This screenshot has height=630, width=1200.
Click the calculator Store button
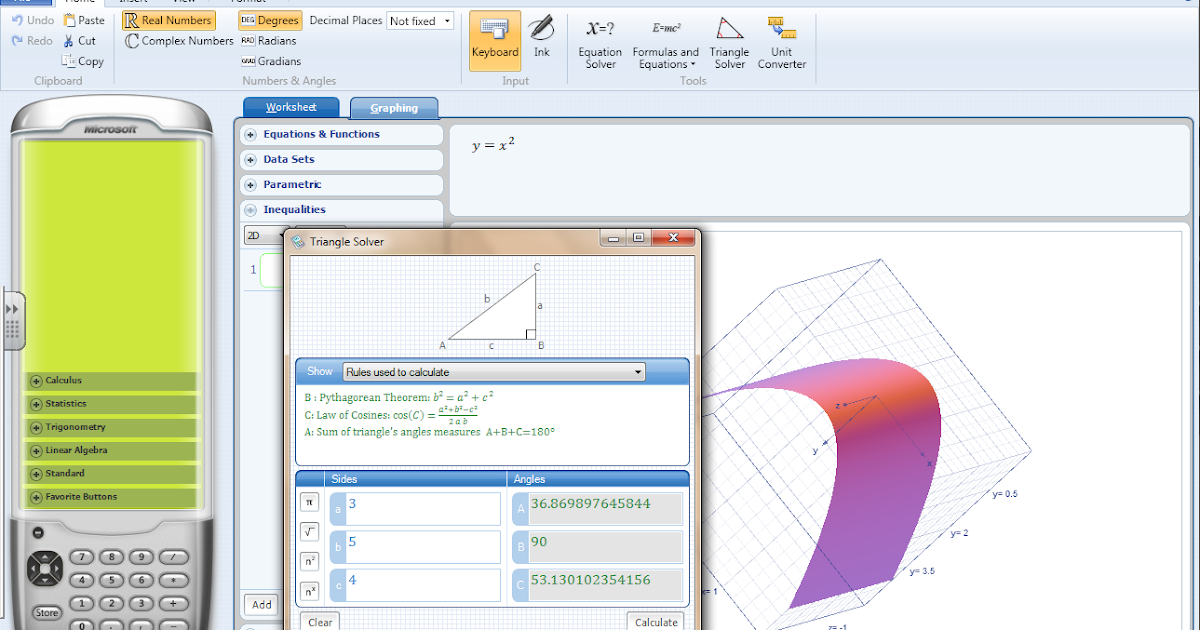click(x=46, y=612)
